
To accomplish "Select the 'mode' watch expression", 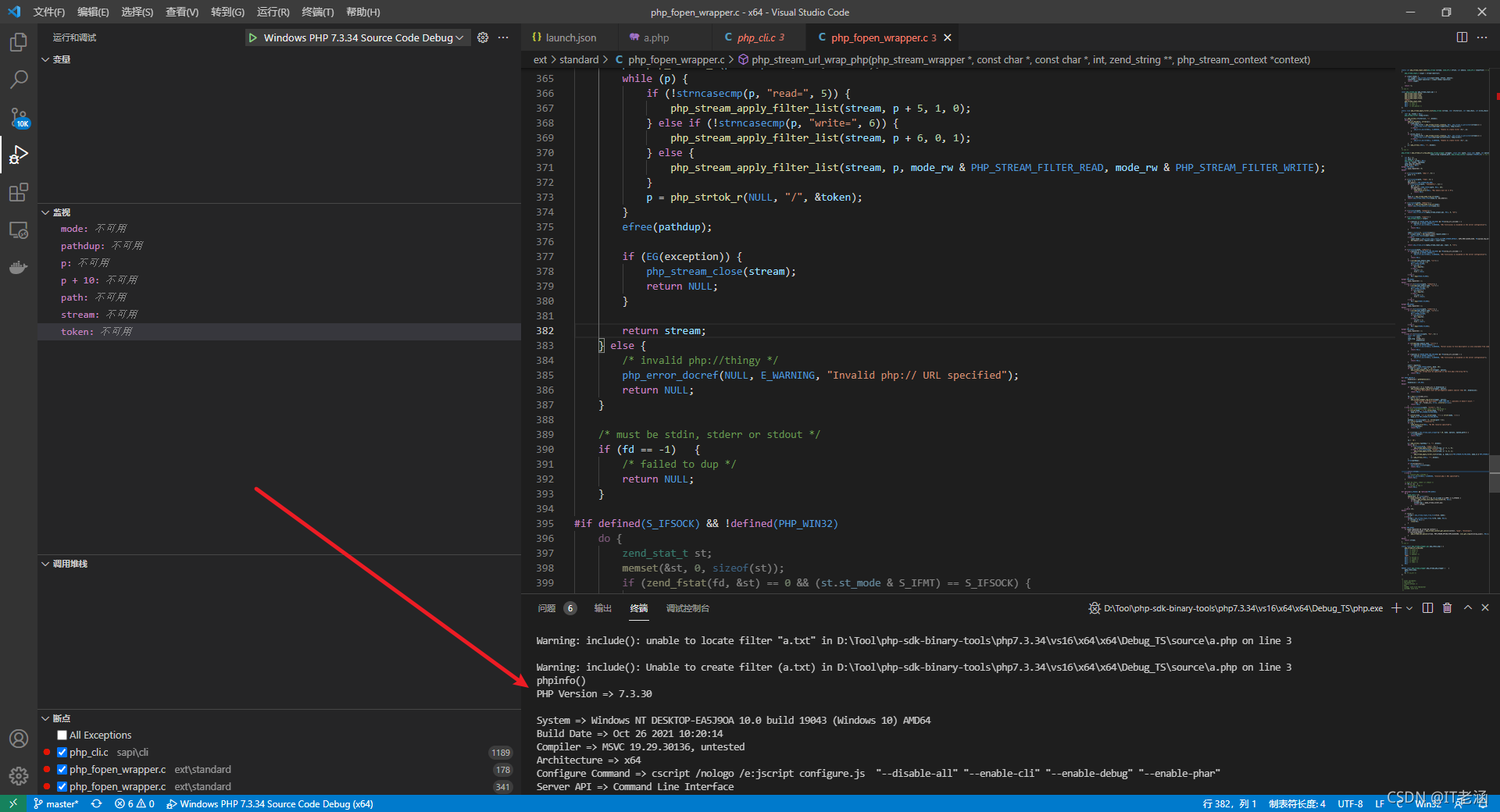I will point(279,229).
